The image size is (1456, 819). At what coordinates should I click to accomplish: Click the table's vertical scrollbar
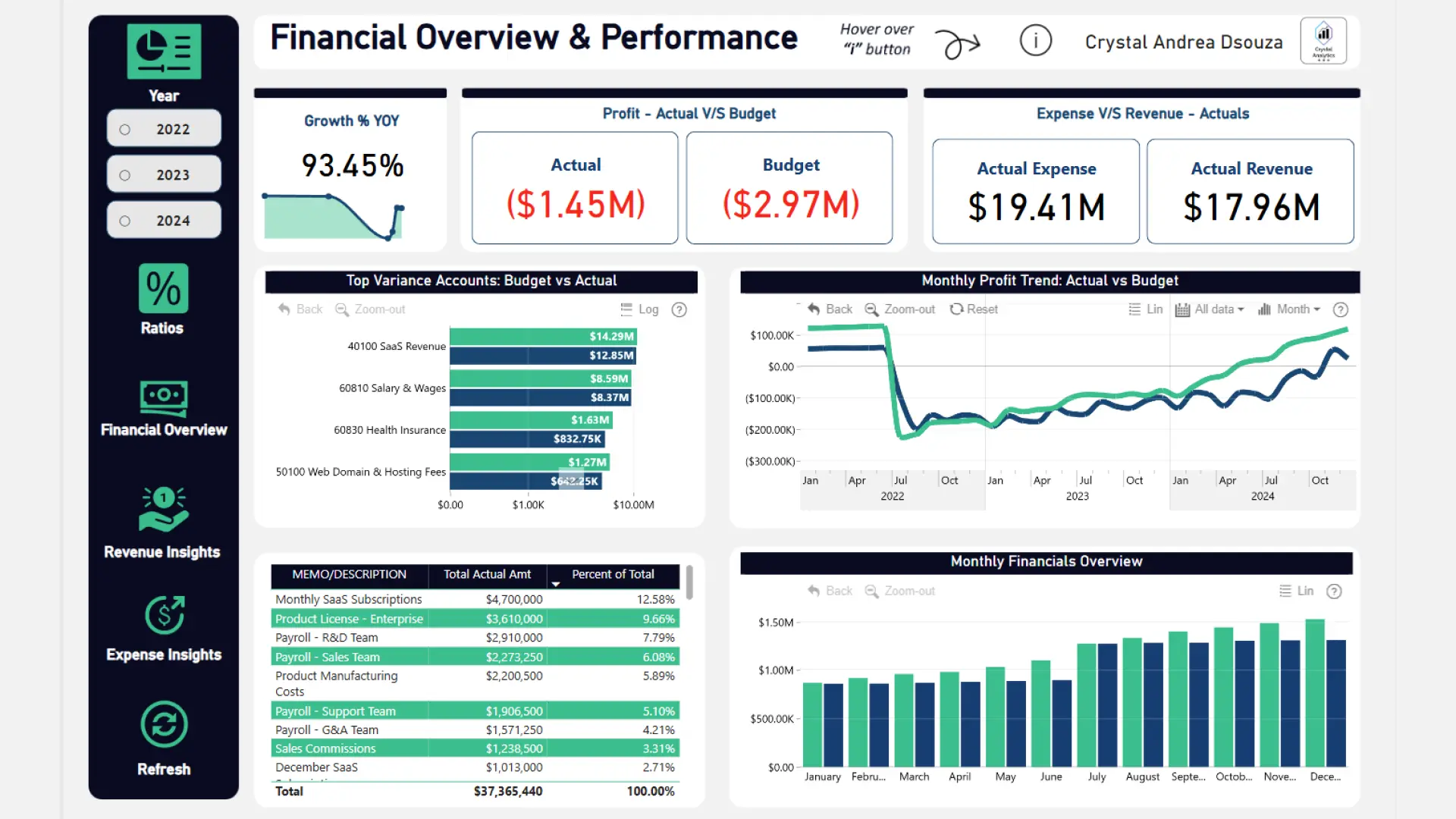[689, 582]
